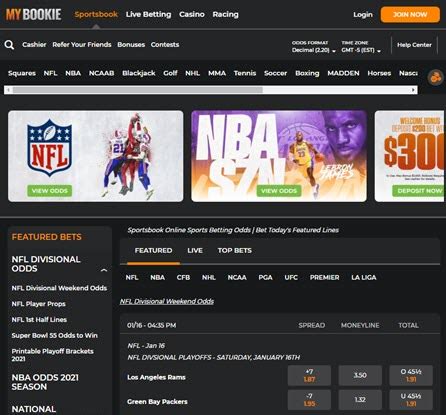This screenshot has height=415, width=446.
Task: Select NHL in the sports bar
Action: coord(192,73)
